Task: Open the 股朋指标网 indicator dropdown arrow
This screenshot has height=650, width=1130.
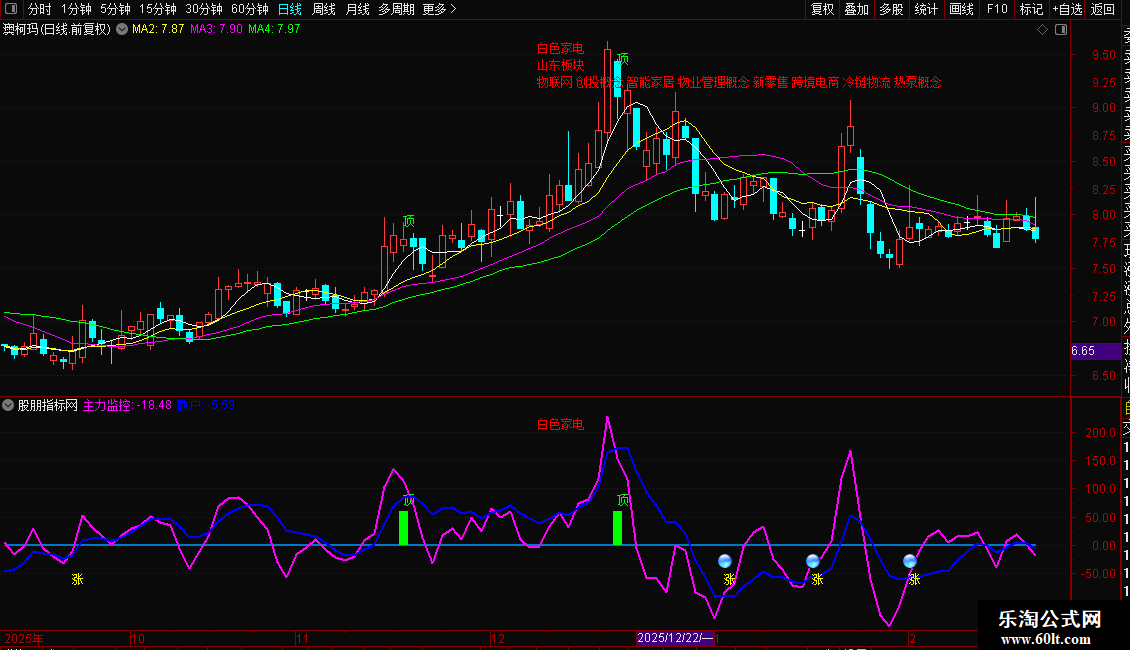Action: tap(8, 405)
